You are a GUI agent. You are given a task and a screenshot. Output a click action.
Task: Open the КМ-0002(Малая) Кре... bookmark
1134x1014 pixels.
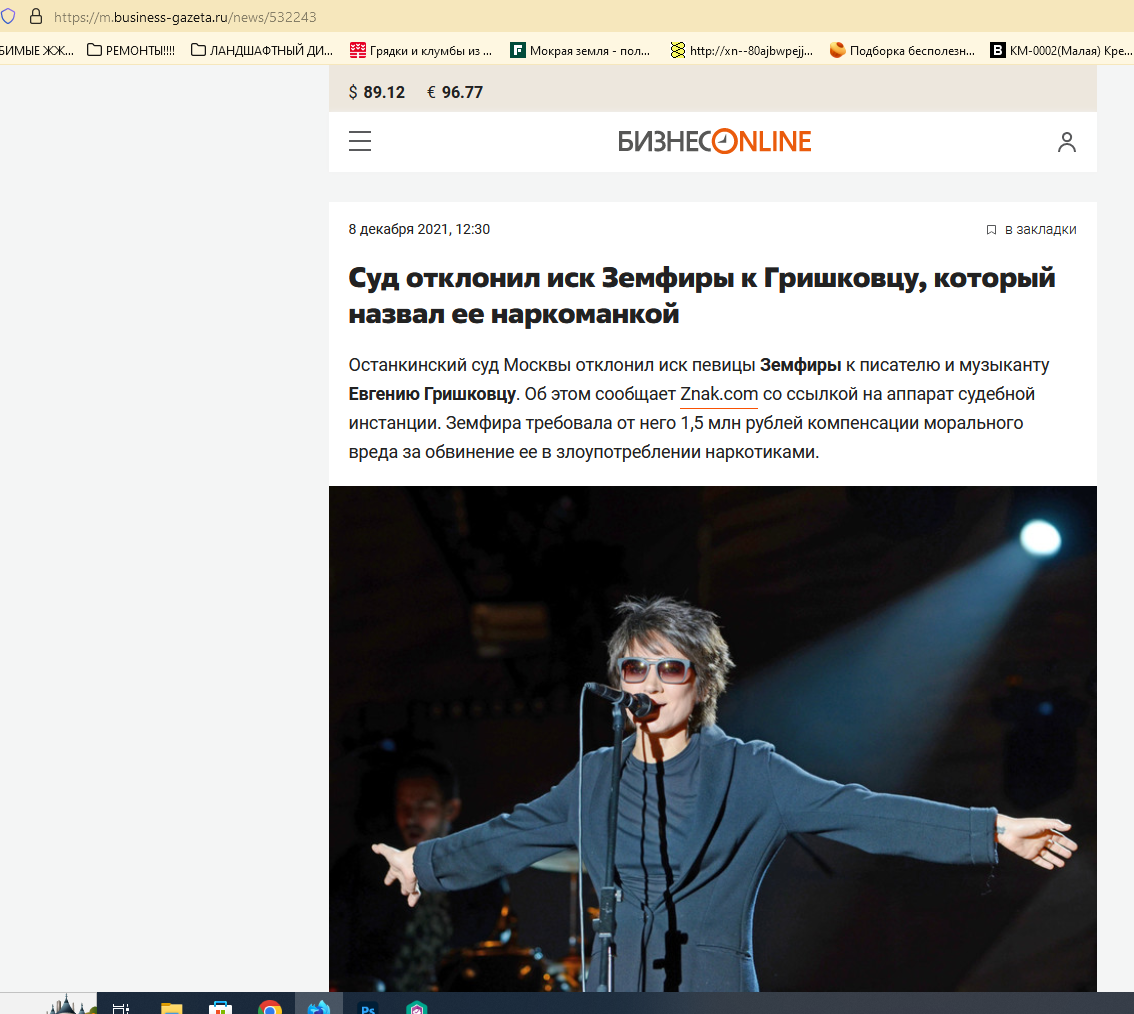point(1061,50)
